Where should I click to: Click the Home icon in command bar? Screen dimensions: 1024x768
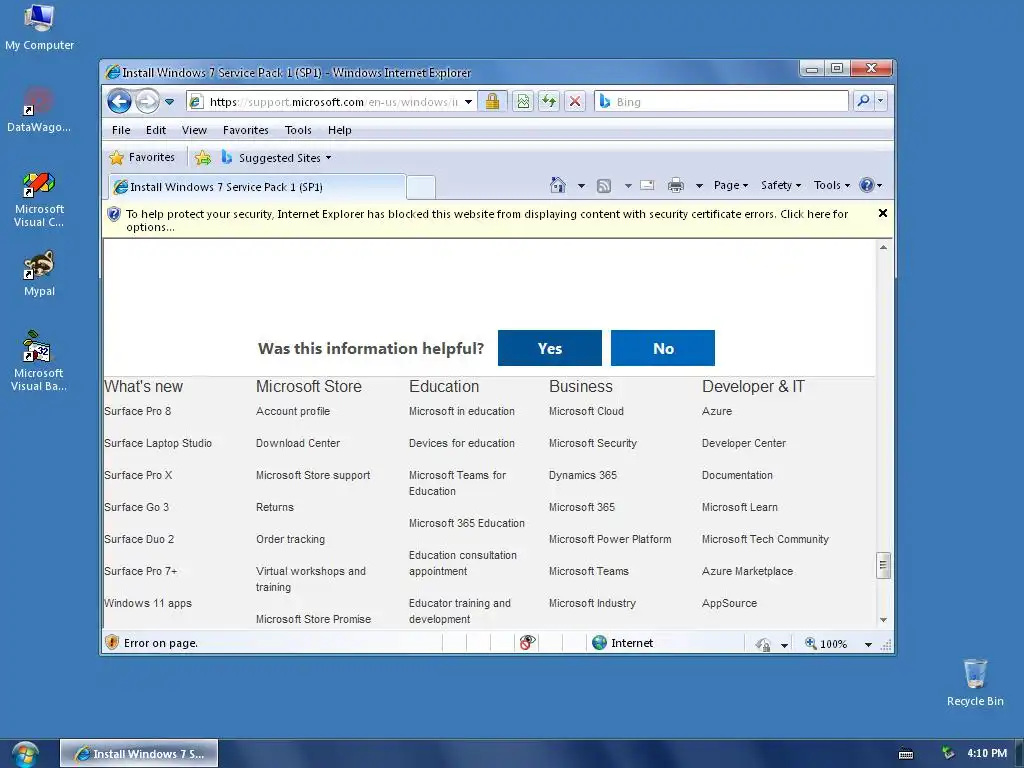click(558, 185)
